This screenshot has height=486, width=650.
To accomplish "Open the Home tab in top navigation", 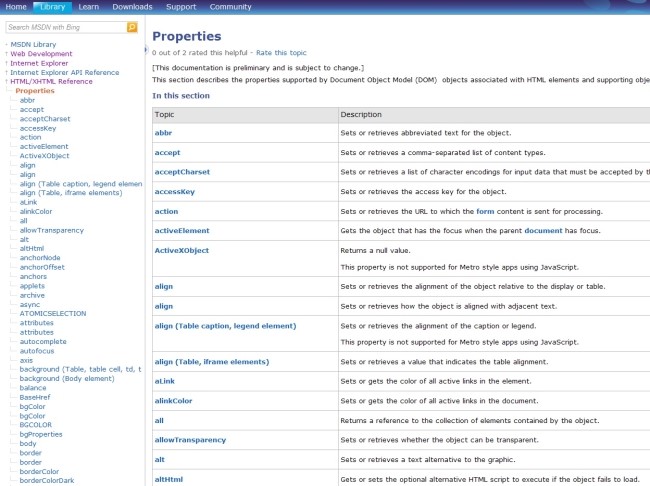I will [17, 6].
